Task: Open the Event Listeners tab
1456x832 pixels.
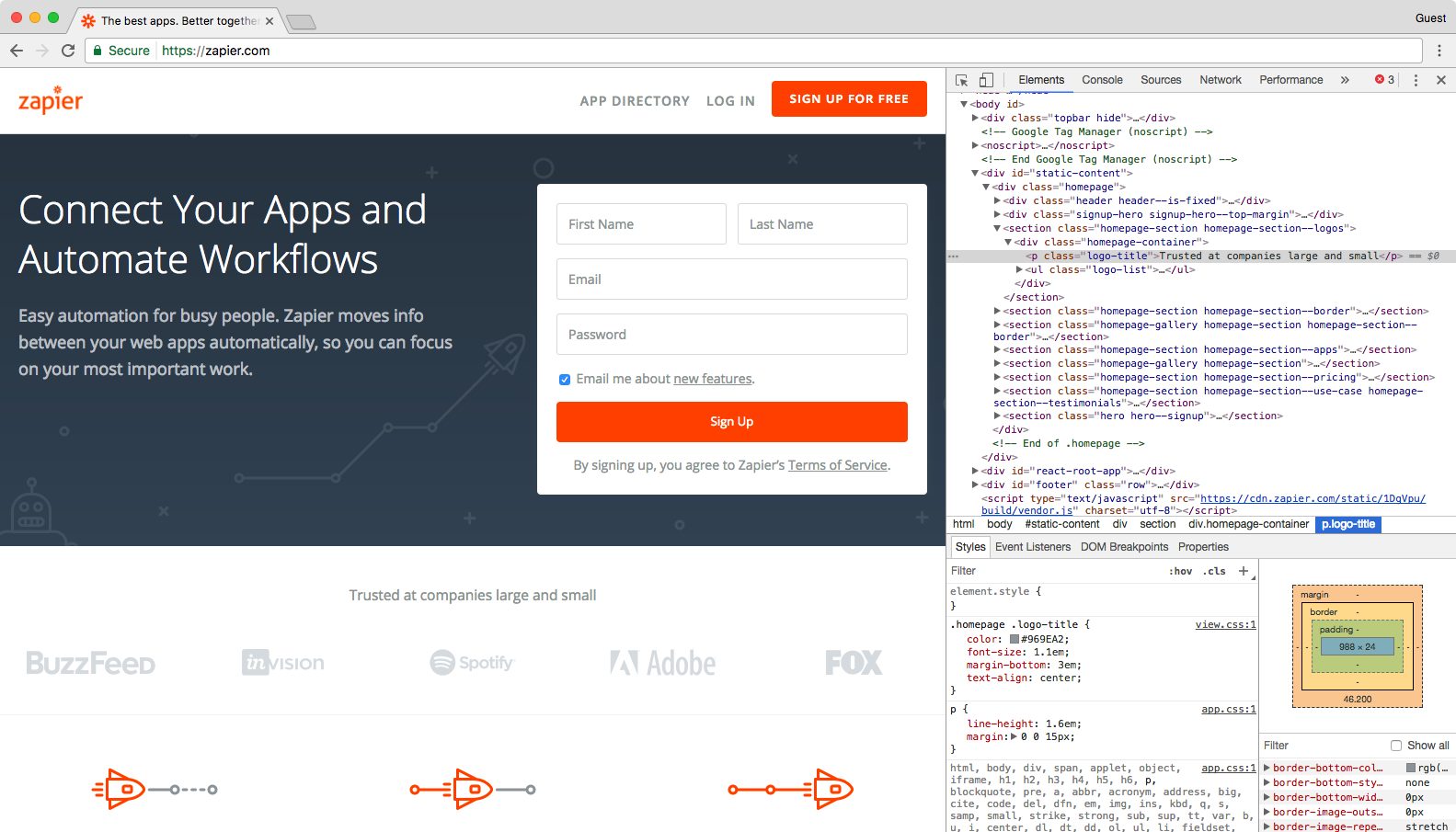Action: pyautogui.click(x=1032, y=547)
